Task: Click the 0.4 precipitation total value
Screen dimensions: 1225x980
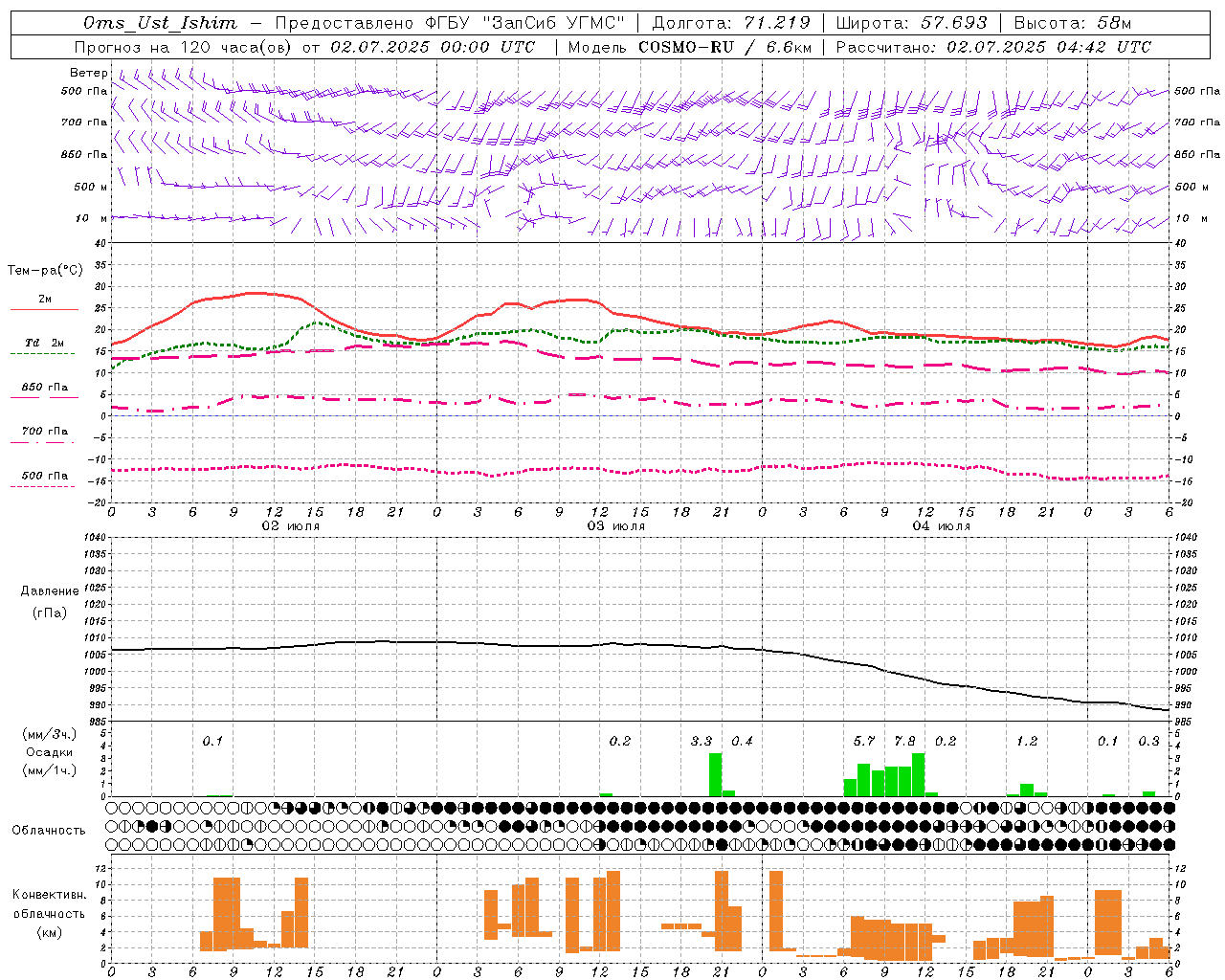Action: [x=743, y=742]
